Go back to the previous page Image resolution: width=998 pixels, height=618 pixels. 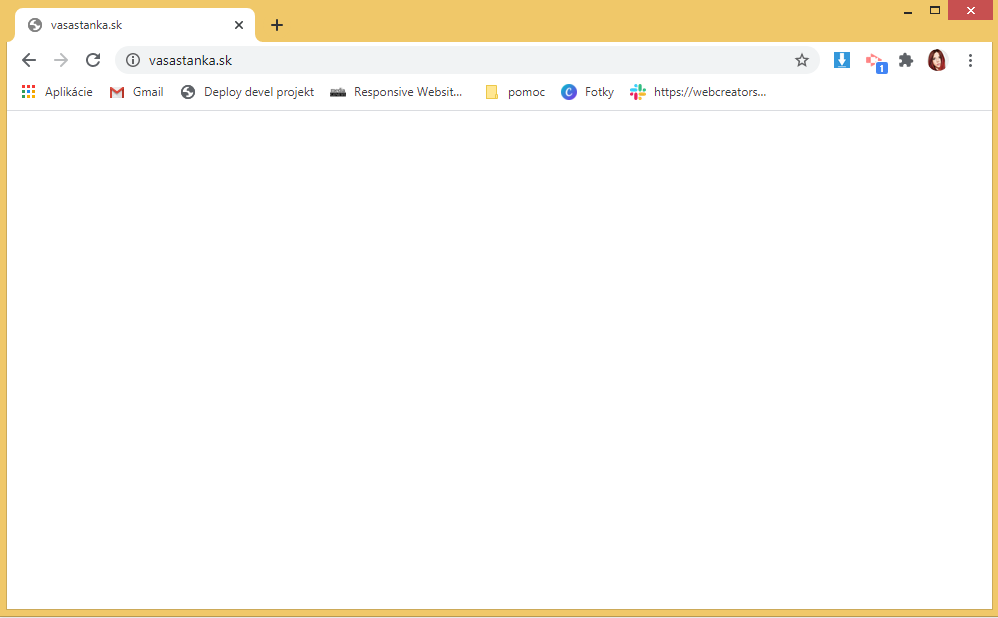[x=29, y=60]
